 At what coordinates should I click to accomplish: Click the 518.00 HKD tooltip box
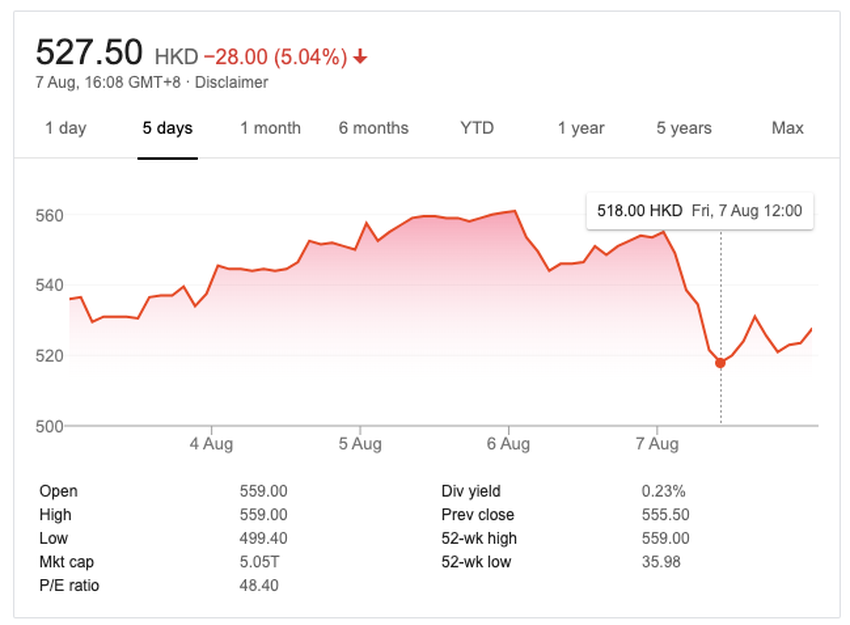pyautogui.click(x=699, y=211)
